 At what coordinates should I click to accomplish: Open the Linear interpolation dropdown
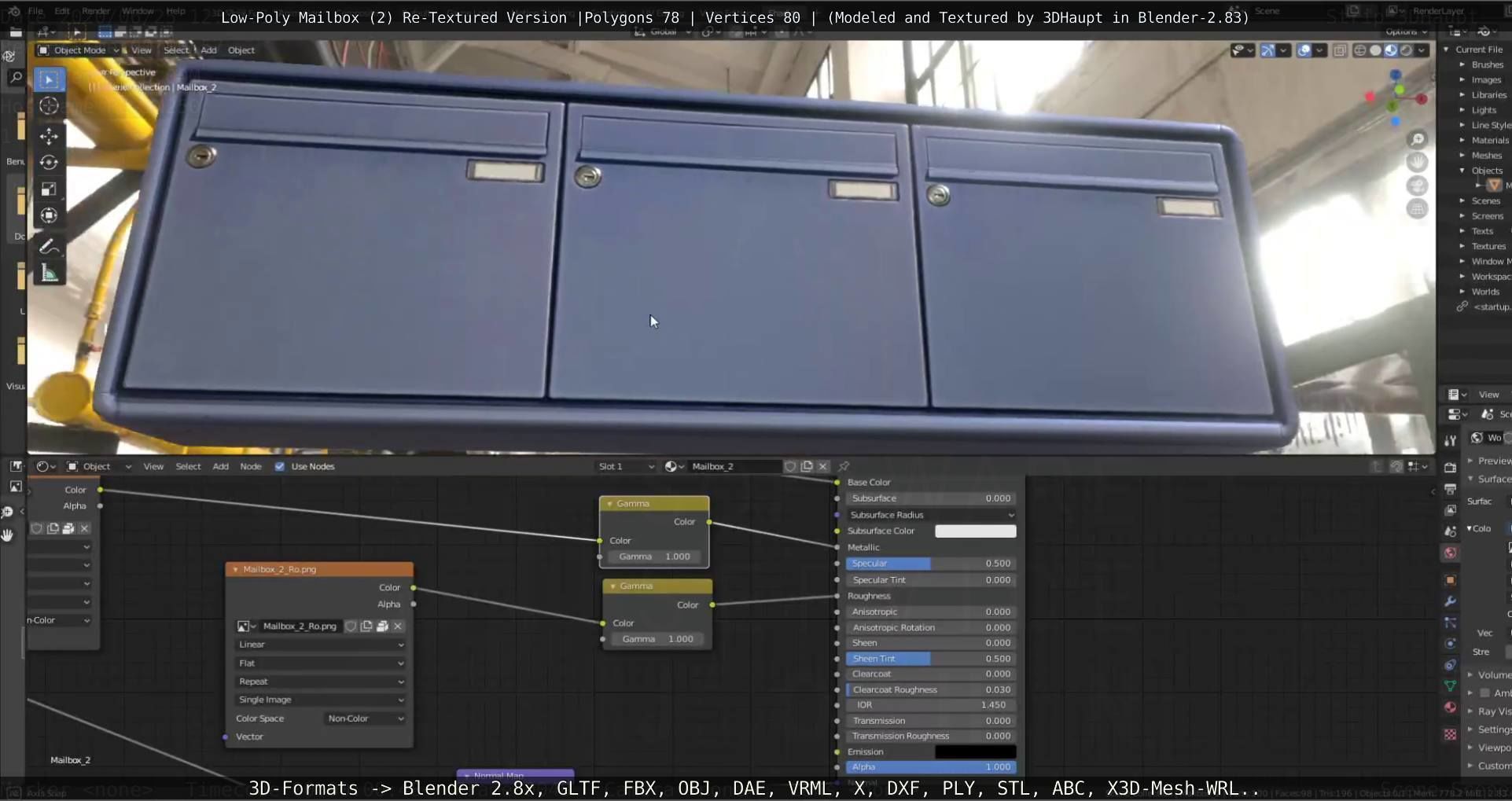[x=321, y=645]
